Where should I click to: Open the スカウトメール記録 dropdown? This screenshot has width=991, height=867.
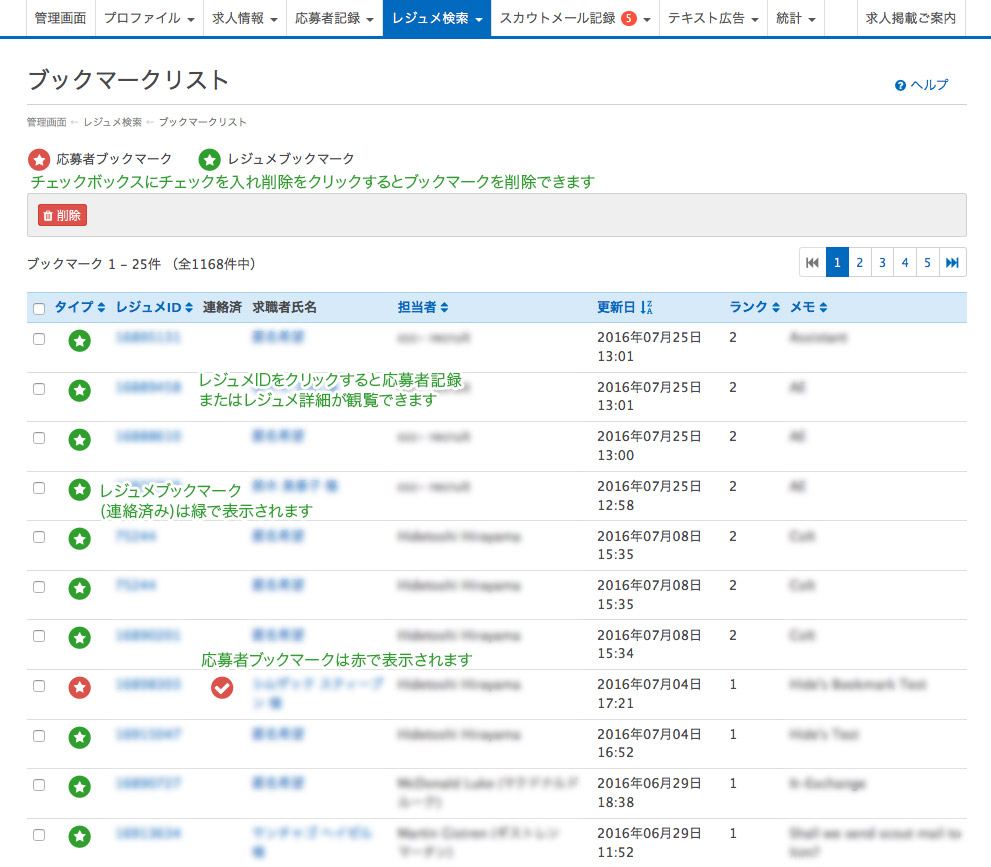pyautogui.click(x=574, y=18)
